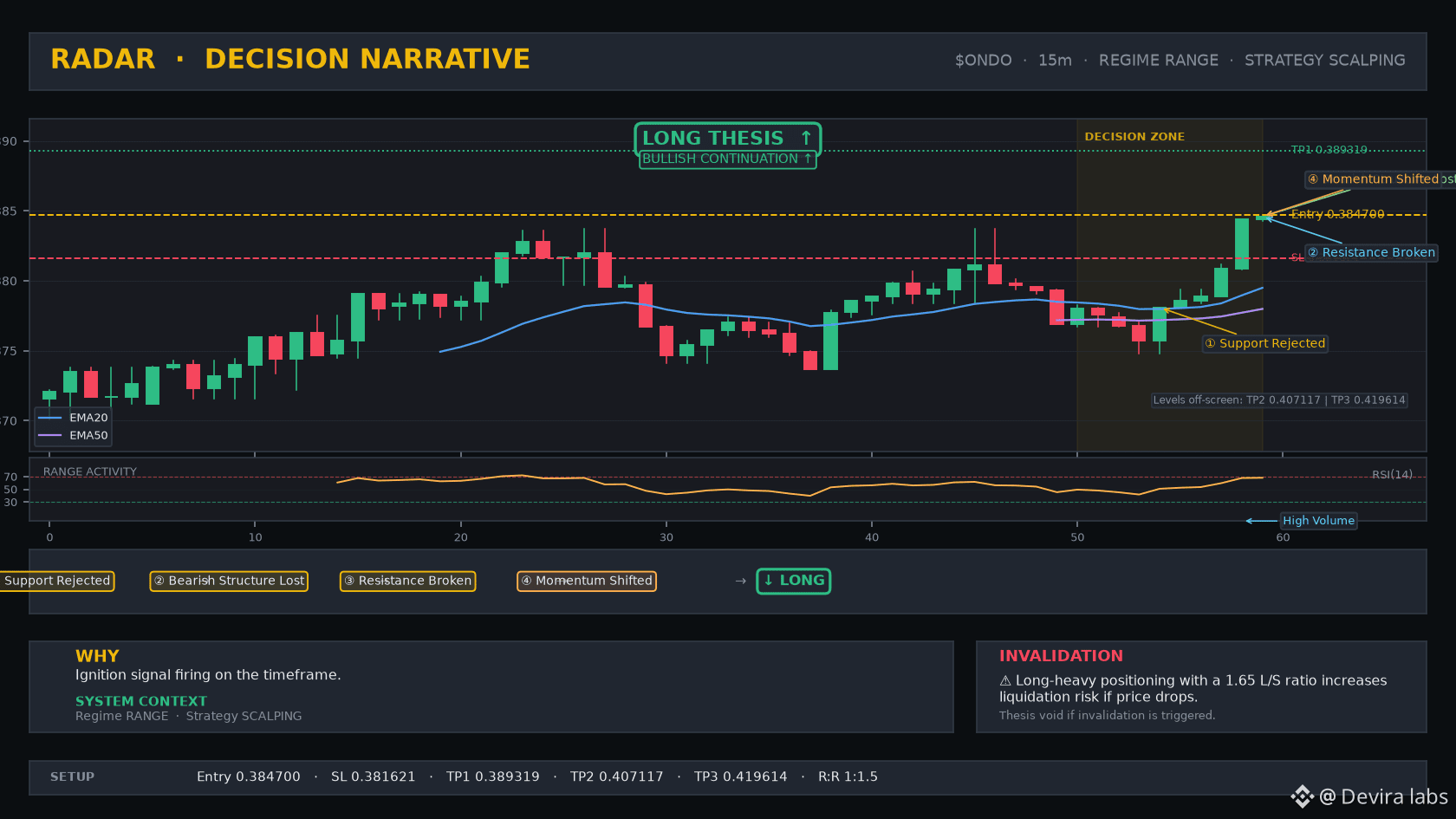Click the arrow before the LONG badge
The image size is (1456, 819).
coord(740,582)
